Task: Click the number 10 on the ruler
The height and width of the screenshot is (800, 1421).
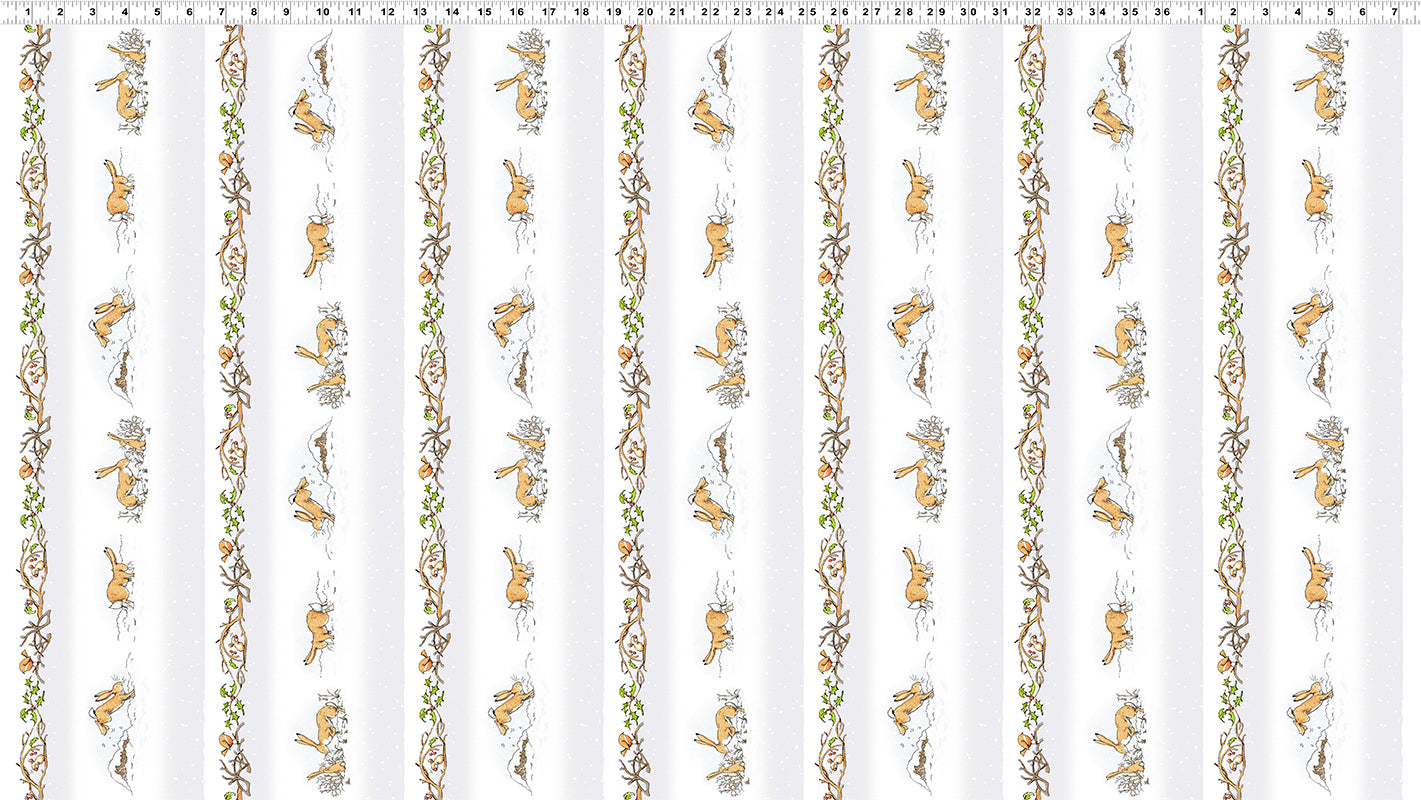Action: [x=321, y=13]
